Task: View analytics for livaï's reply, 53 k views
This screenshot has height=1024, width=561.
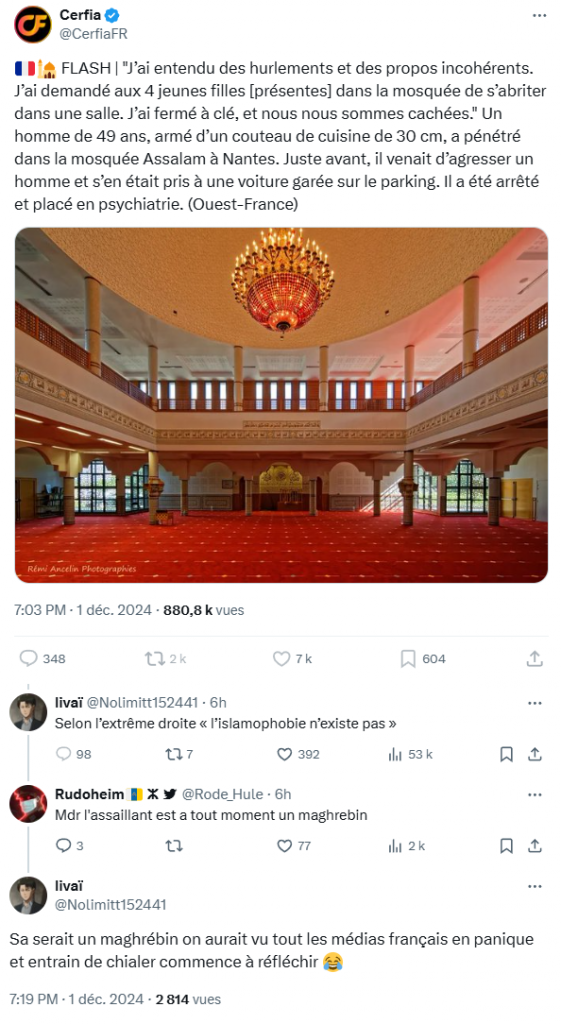Action: 395,754
